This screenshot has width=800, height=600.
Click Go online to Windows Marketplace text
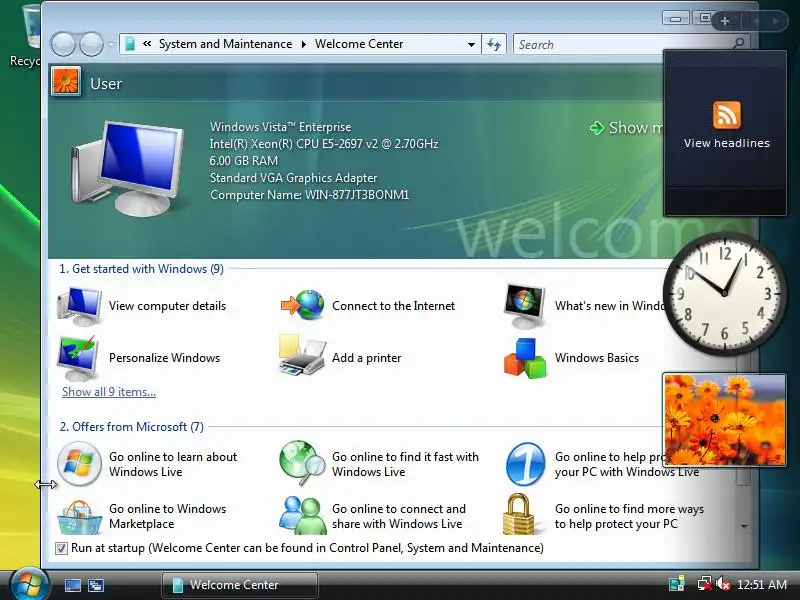(x=167, y=516)
